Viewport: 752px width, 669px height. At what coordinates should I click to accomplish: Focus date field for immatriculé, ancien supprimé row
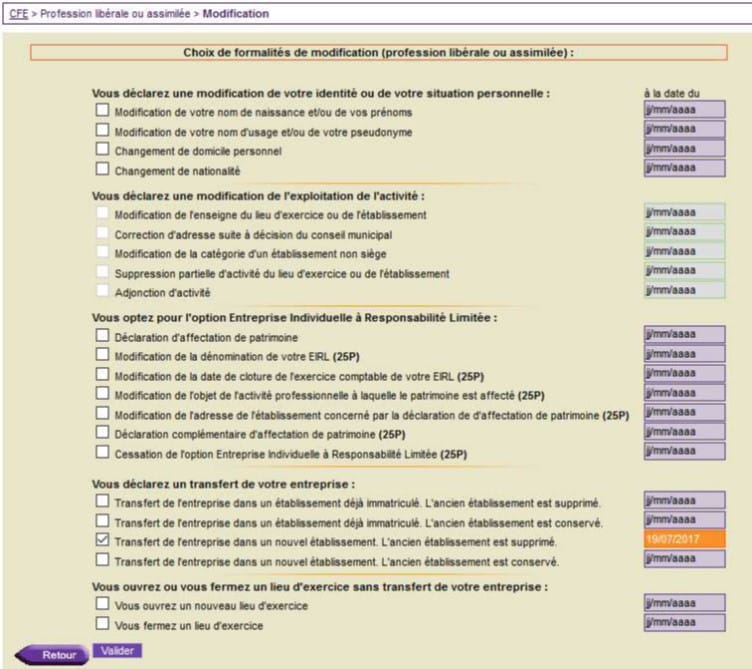point(684,500)
